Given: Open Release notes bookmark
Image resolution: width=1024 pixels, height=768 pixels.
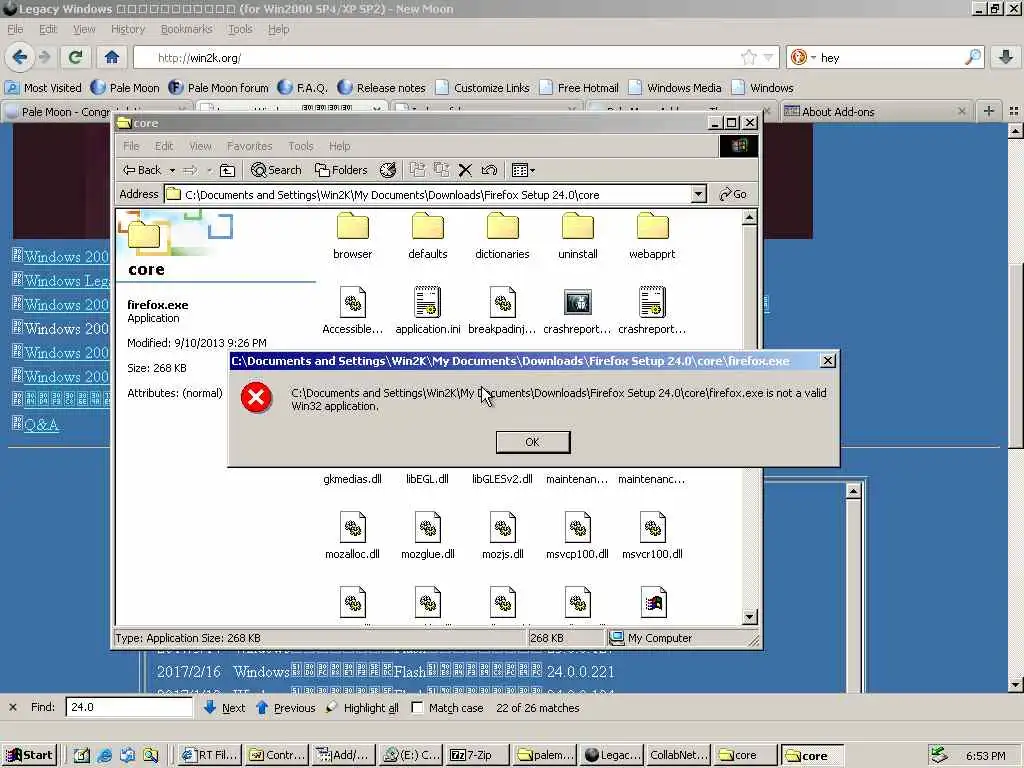Looking at the screenshot, I should pyautogui.click(x=381, y=88).
